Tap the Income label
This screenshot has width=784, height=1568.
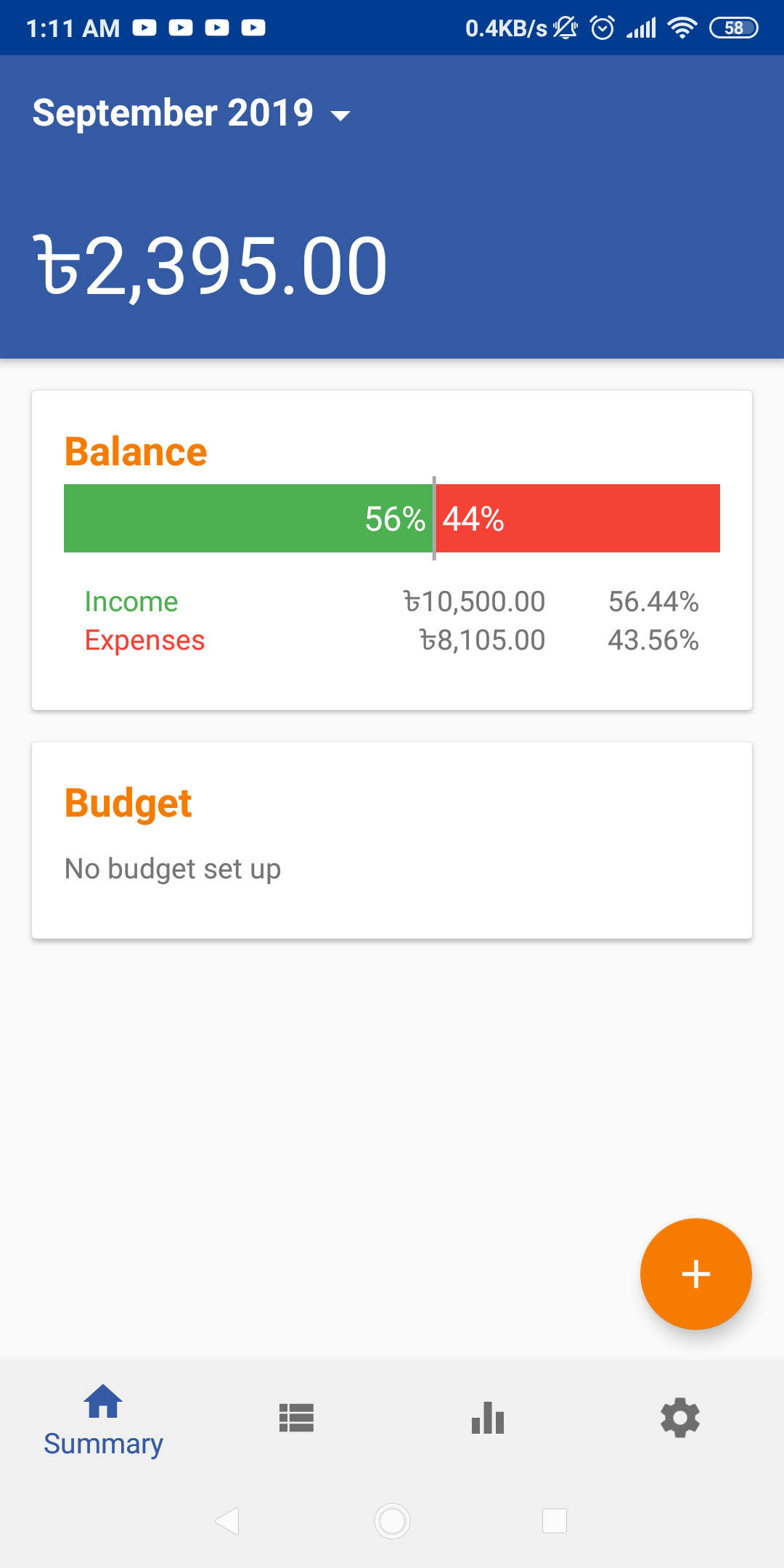coord(131,602)
